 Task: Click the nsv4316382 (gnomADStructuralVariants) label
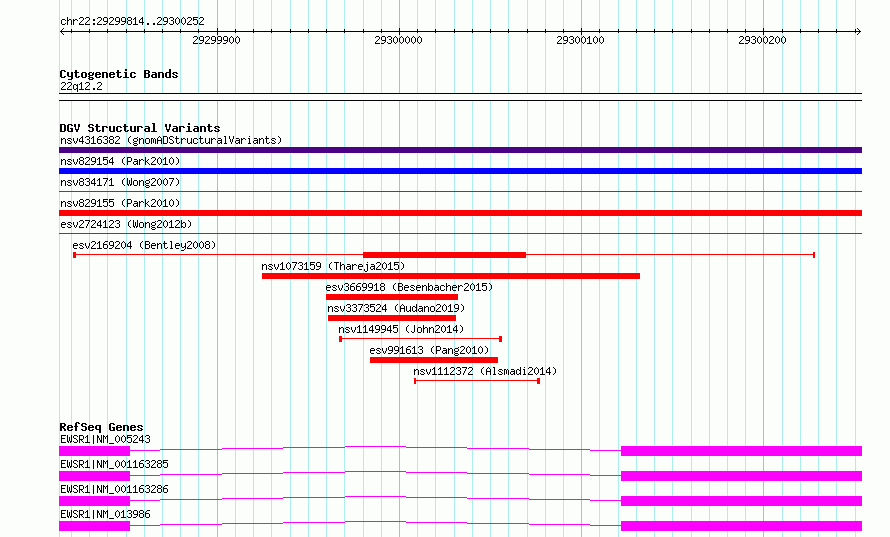(x=171, y=140)
